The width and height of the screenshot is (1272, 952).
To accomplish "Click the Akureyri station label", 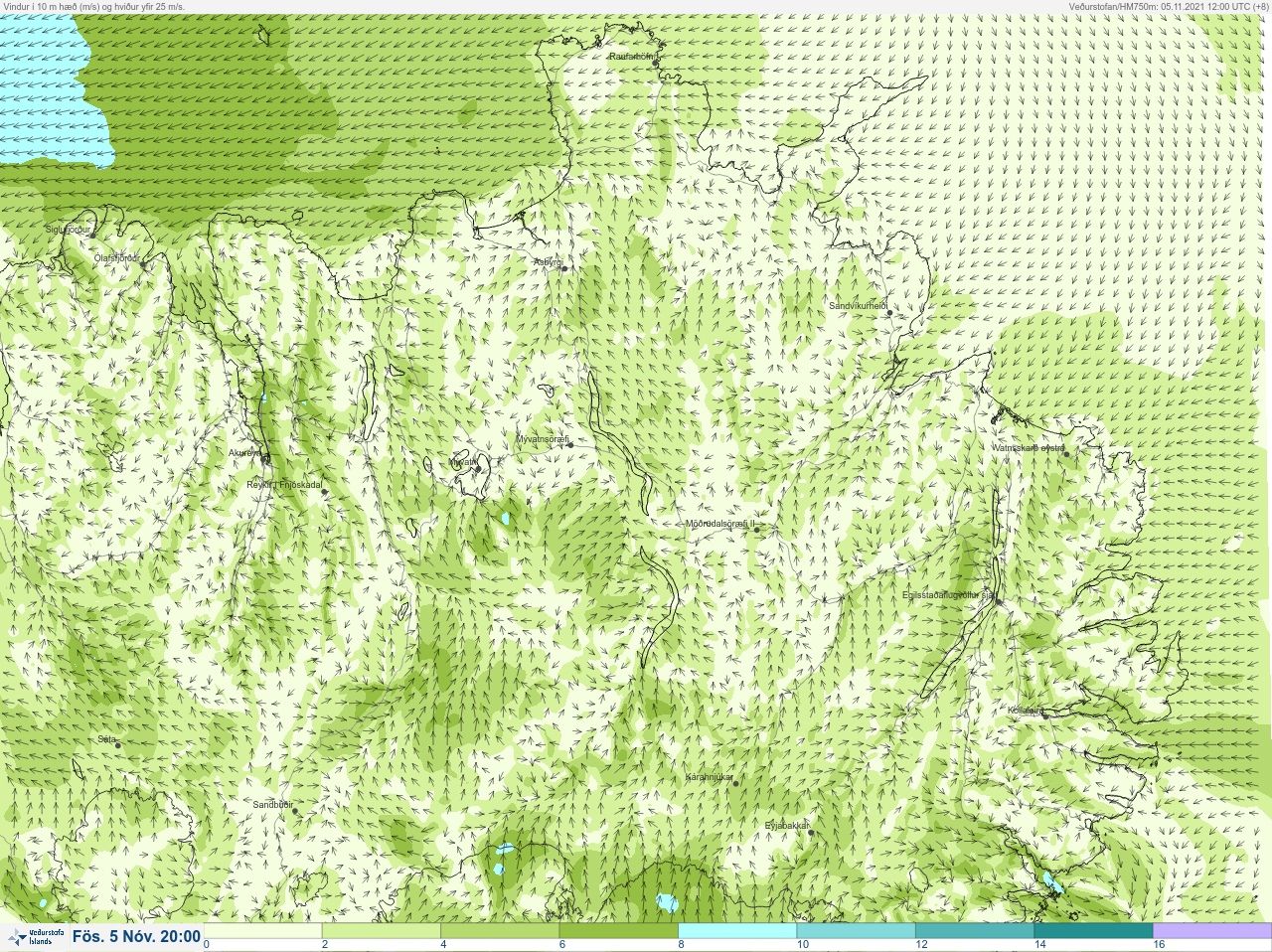I will coord(244,453).
